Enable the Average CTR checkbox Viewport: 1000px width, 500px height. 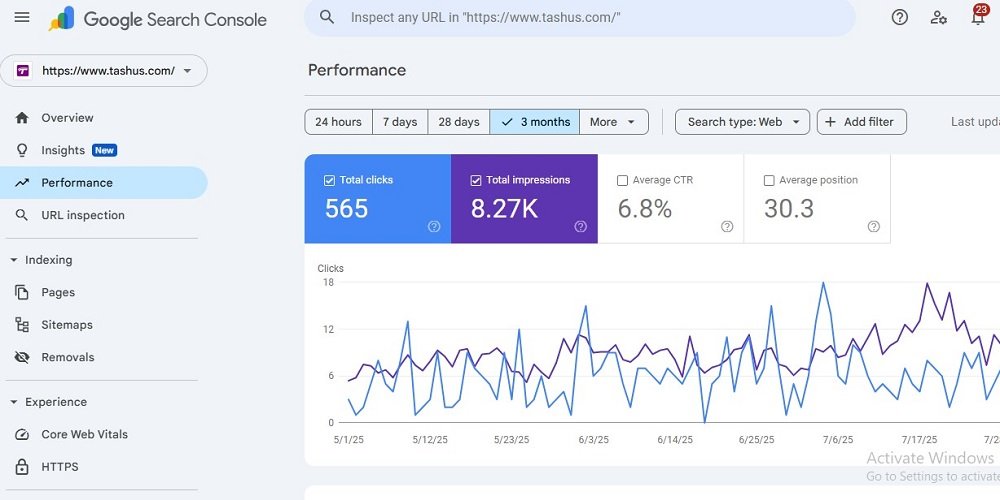coord(623,181)
